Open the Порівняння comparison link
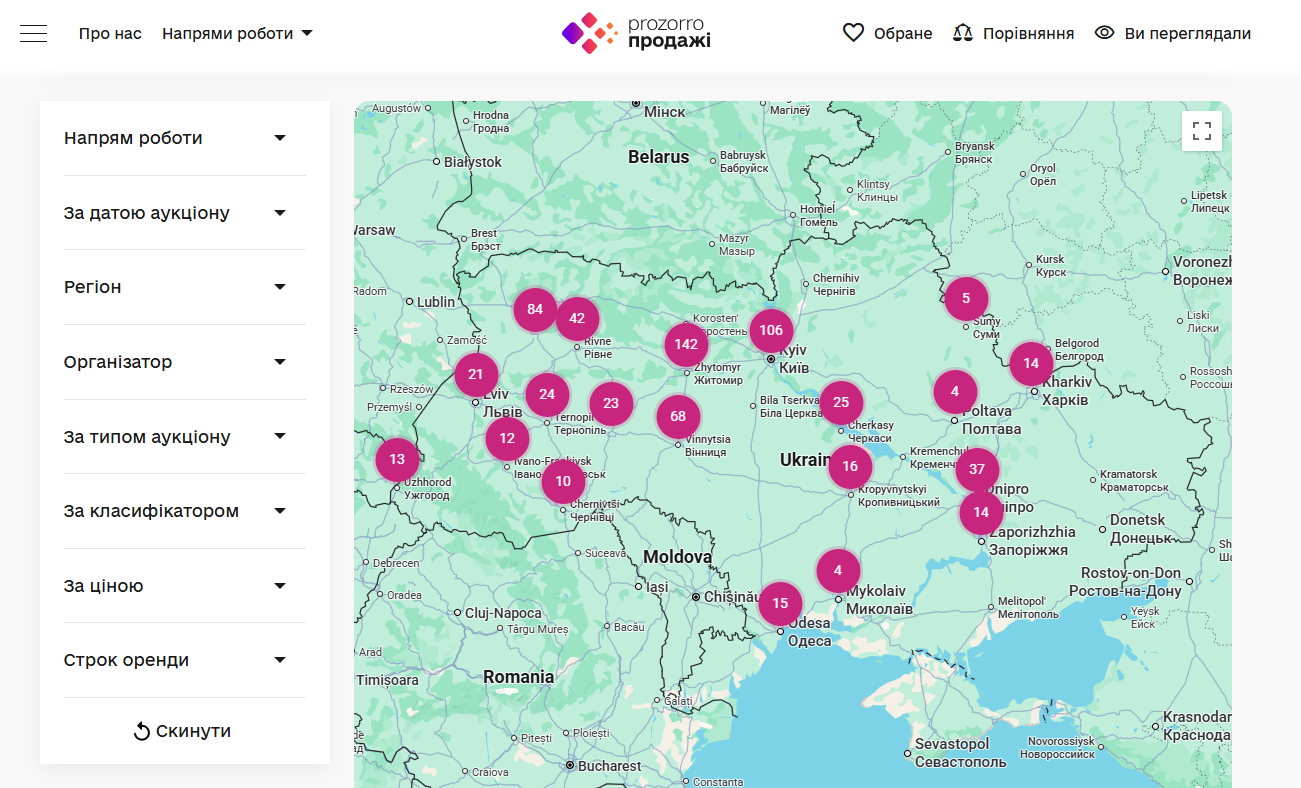 1013,33
